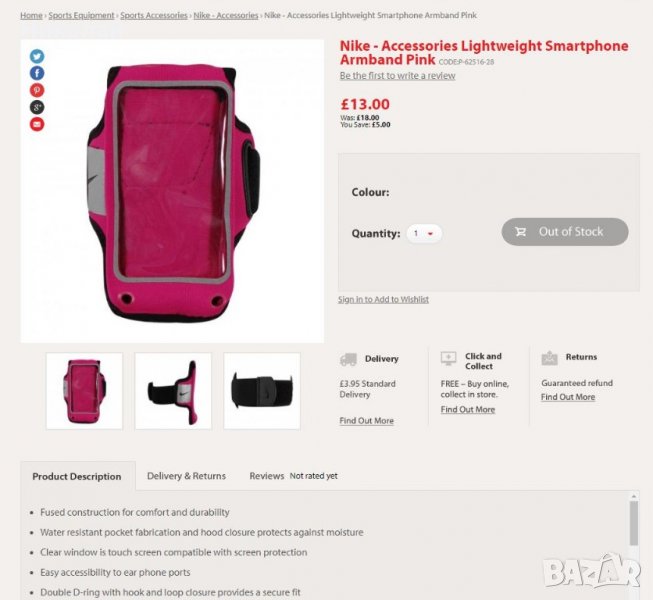Viewport: 653px width, 600px height.
Task: Click the Click and Collect monitor icon
Action: click(x=449, y=359)
